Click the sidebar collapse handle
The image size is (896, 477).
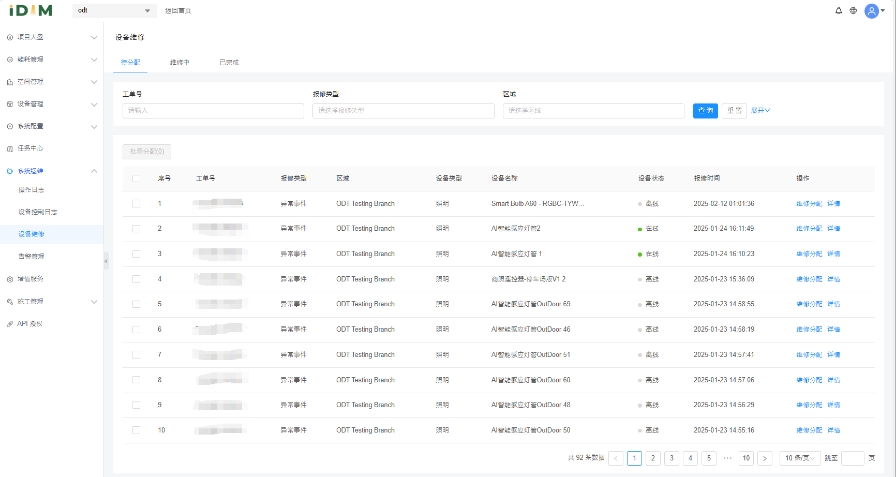(105, 262)
